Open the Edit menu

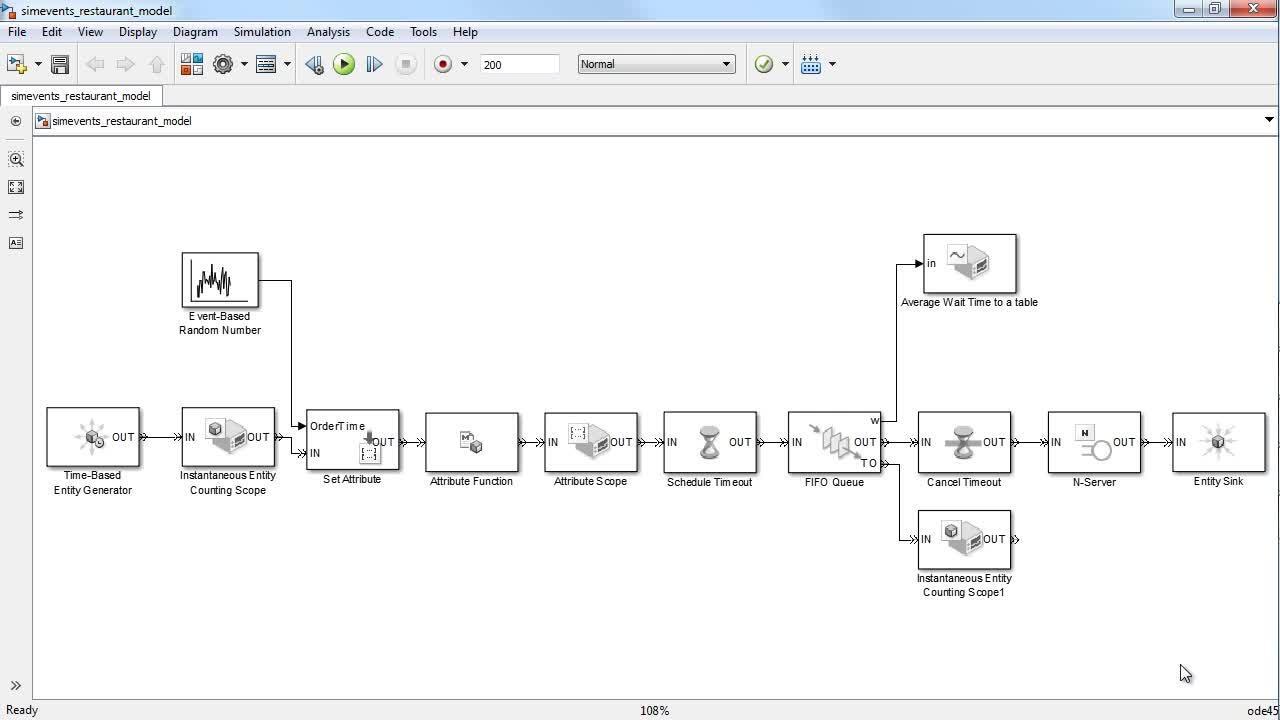point(52,32)
